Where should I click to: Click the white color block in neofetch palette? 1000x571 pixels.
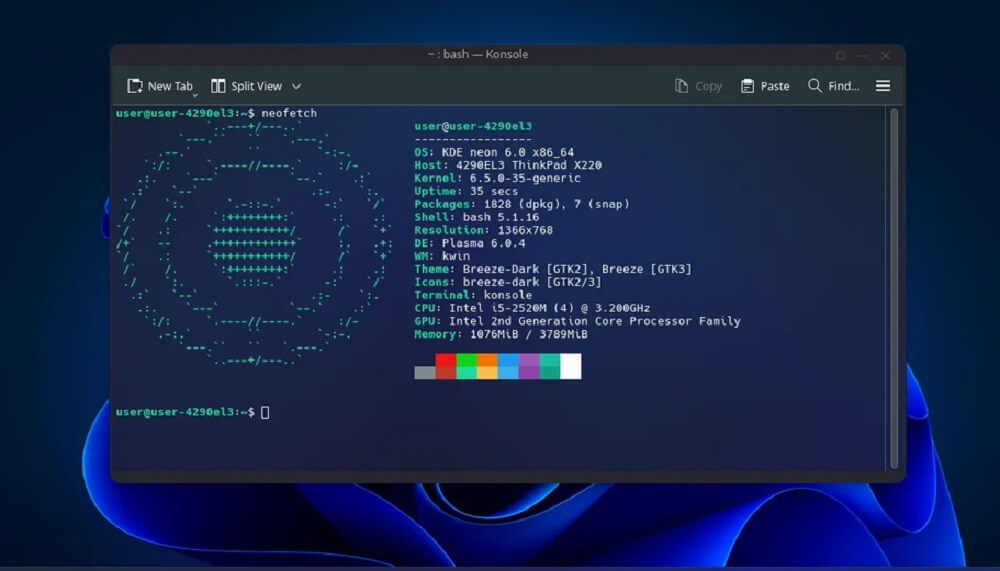(x=570, y=367)
